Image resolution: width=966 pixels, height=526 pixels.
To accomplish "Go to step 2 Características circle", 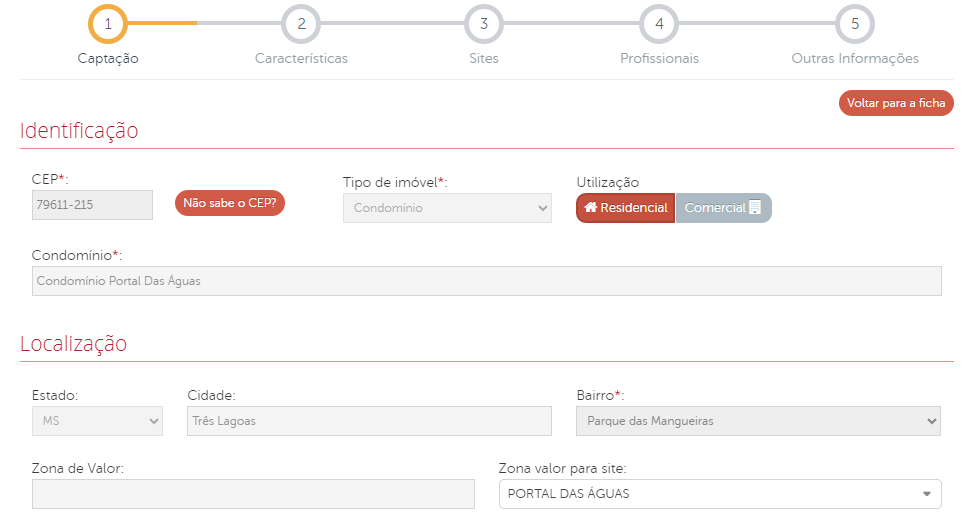I will 301,24.
